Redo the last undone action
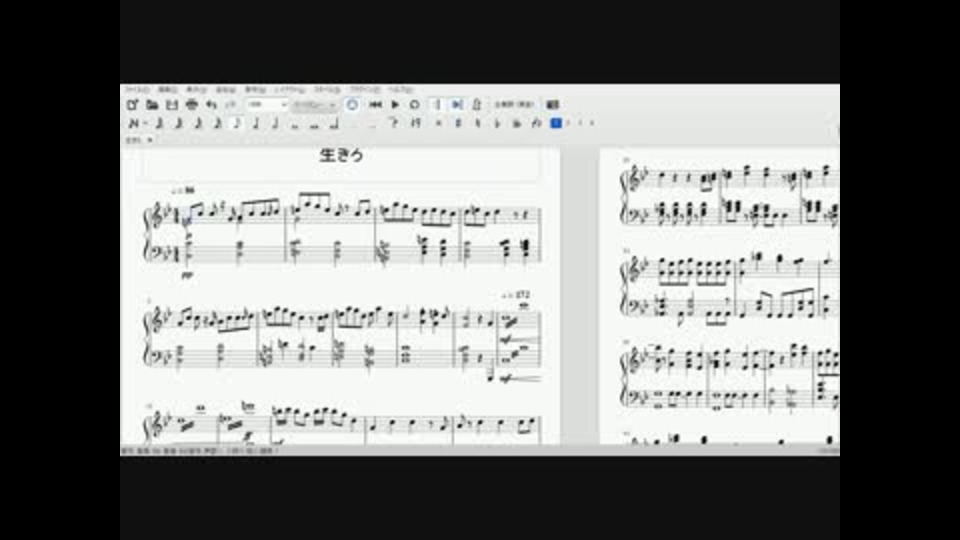Screen dimensions: 960x540 230,105
